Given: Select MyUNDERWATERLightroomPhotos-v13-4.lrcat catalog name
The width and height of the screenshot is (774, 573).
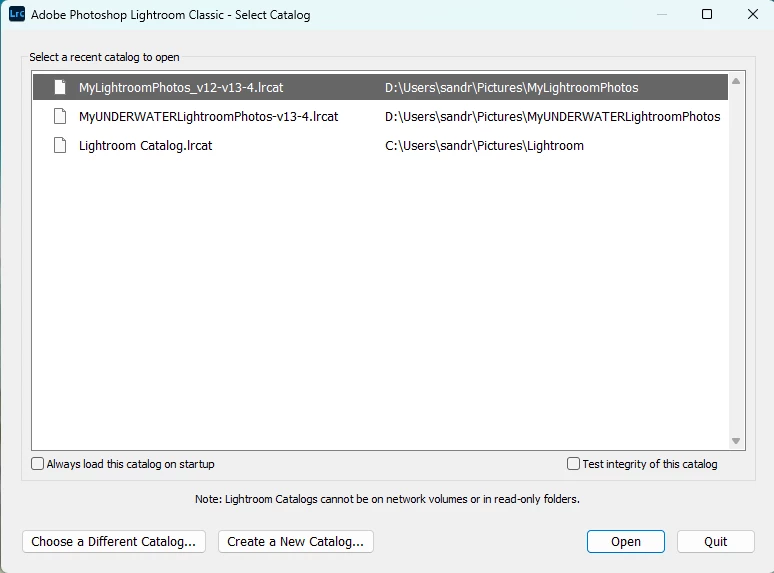Looking at the screenshot, I should 208,116.
